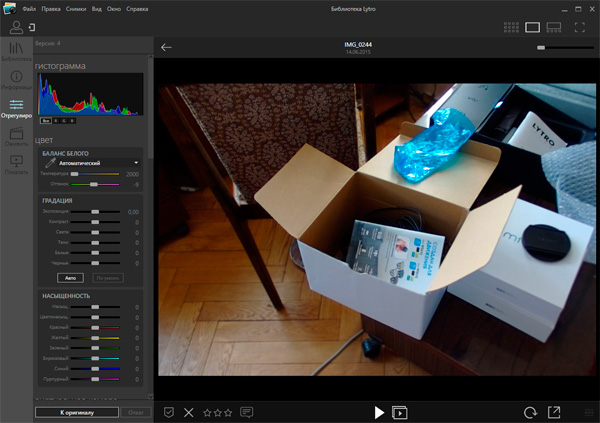600x423 pixels.
Task: Click the X reject icon in bottom bar
Action: [x=188, y=411]
